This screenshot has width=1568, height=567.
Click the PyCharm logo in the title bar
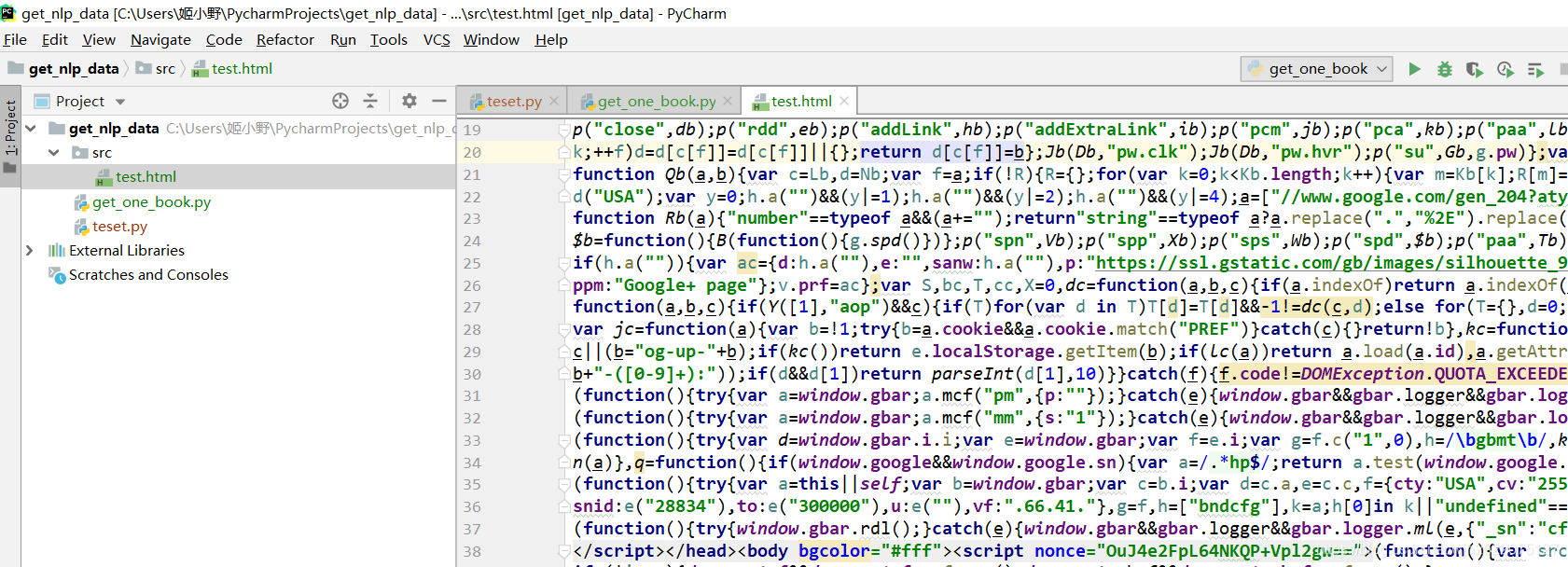pyautogui.click(x=8, y=13)
